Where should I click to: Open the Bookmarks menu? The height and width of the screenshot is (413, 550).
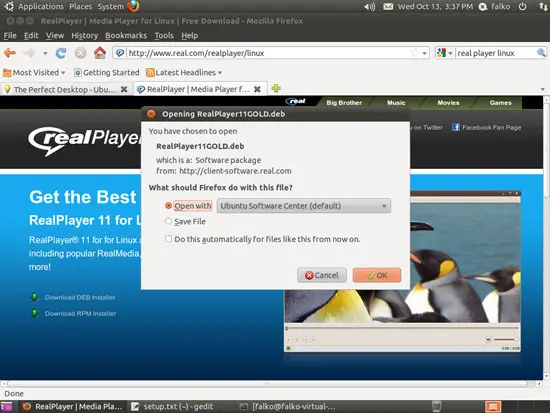pyautogui.click(x=126, y=35)
